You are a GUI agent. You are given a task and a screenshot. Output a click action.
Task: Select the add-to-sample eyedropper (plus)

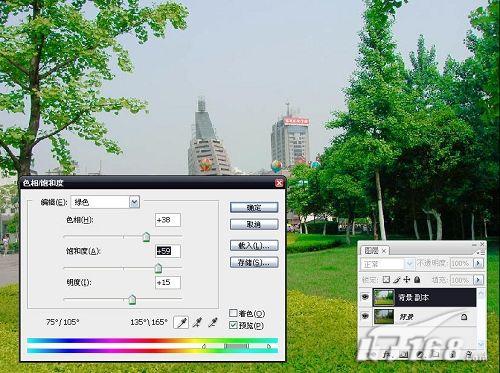(x=198, y=322)
